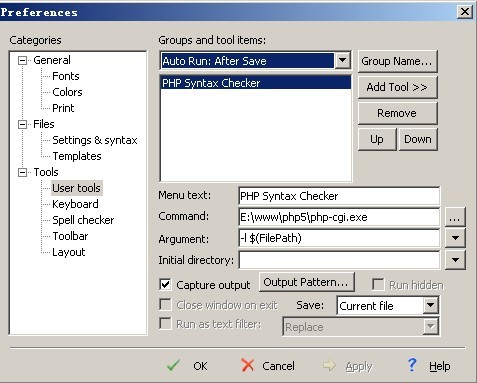Image resolution: width=477 pixels, height=383 pixels.
Task: Click the green checkmark OK icon
Action: coord(173,365)
